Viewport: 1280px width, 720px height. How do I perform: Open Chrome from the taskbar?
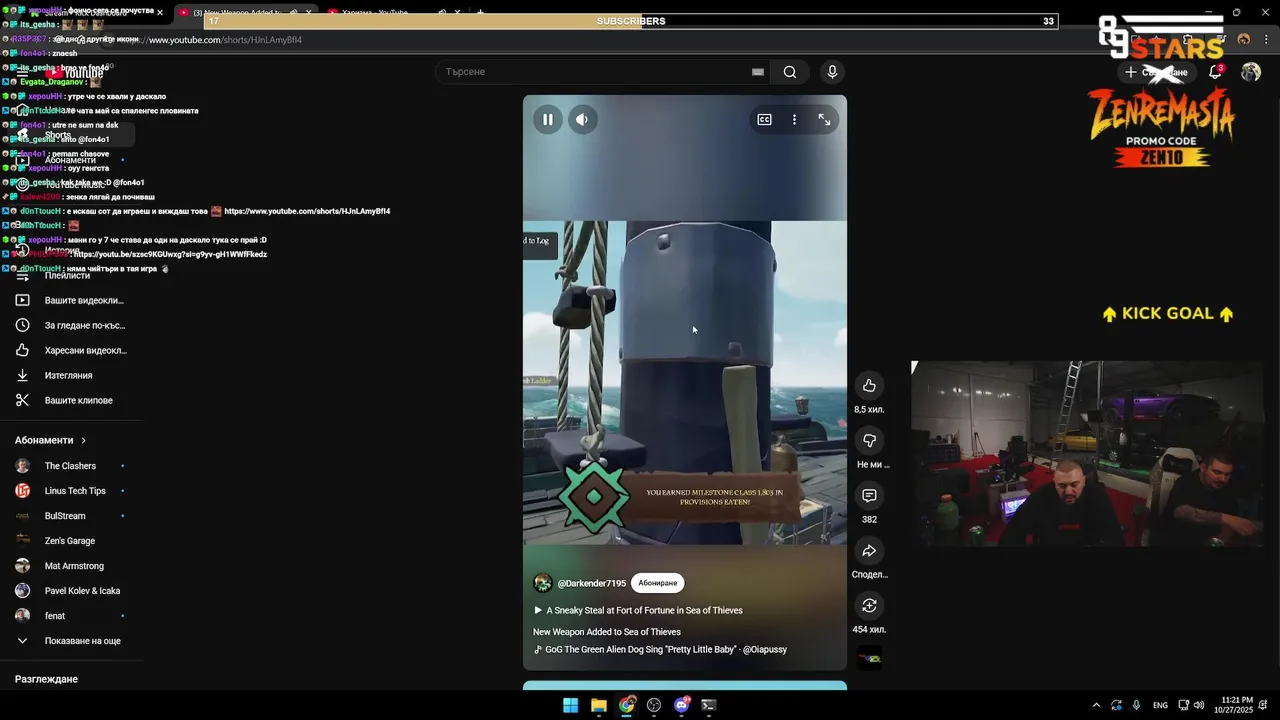pyautogui.click(x=626, y=705)
